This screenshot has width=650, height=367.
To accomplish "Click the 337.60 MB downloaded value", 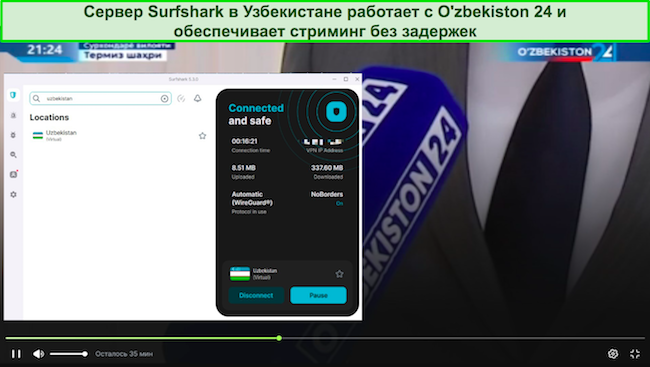I will click(x=327, y=168).
